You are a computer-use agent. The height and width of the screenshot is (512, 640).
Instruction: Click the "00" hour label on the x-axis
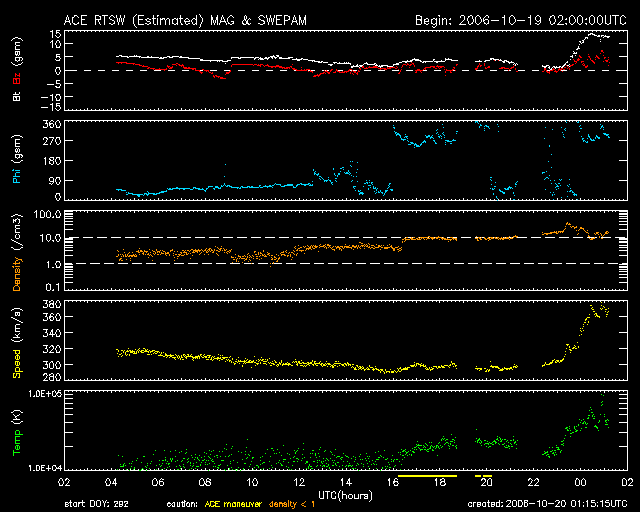coord(580,483)
